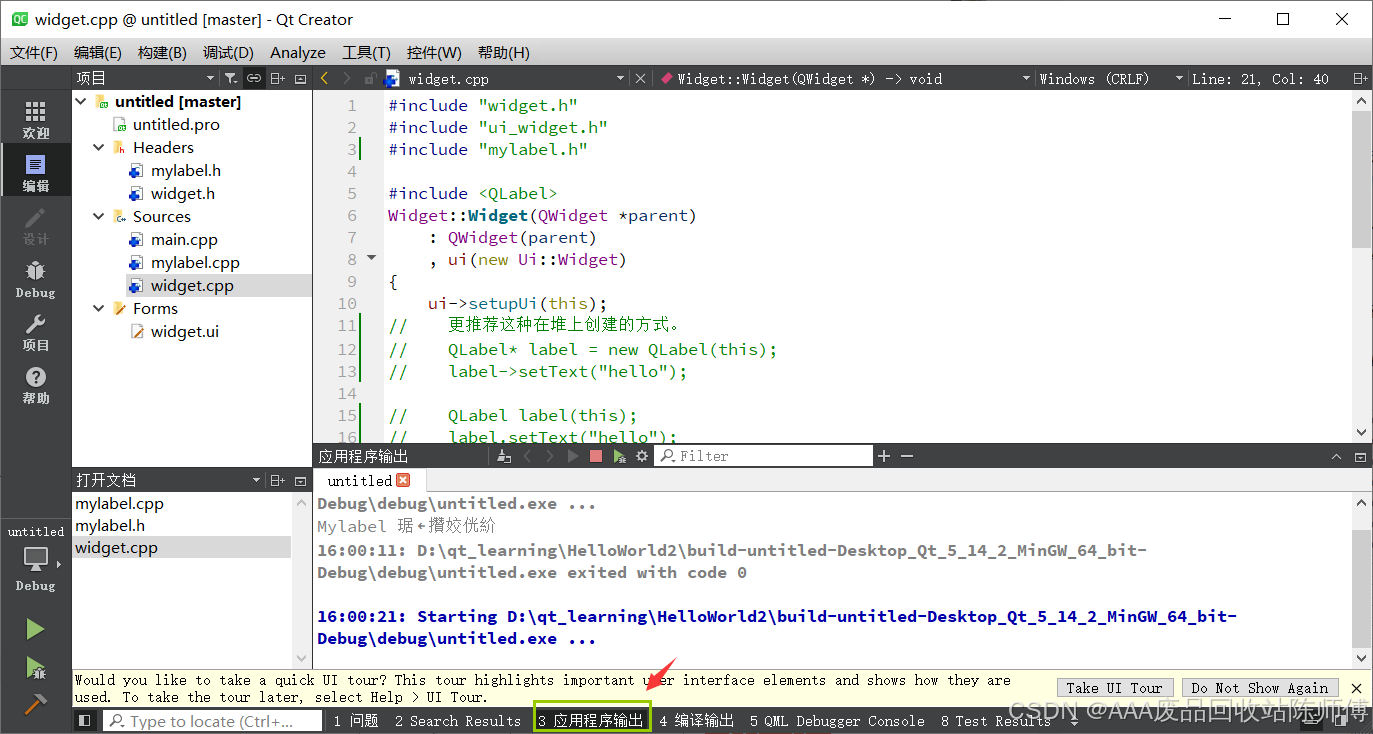
Task: Toggle synchronize with editor link icon
Action: point(254,78)
